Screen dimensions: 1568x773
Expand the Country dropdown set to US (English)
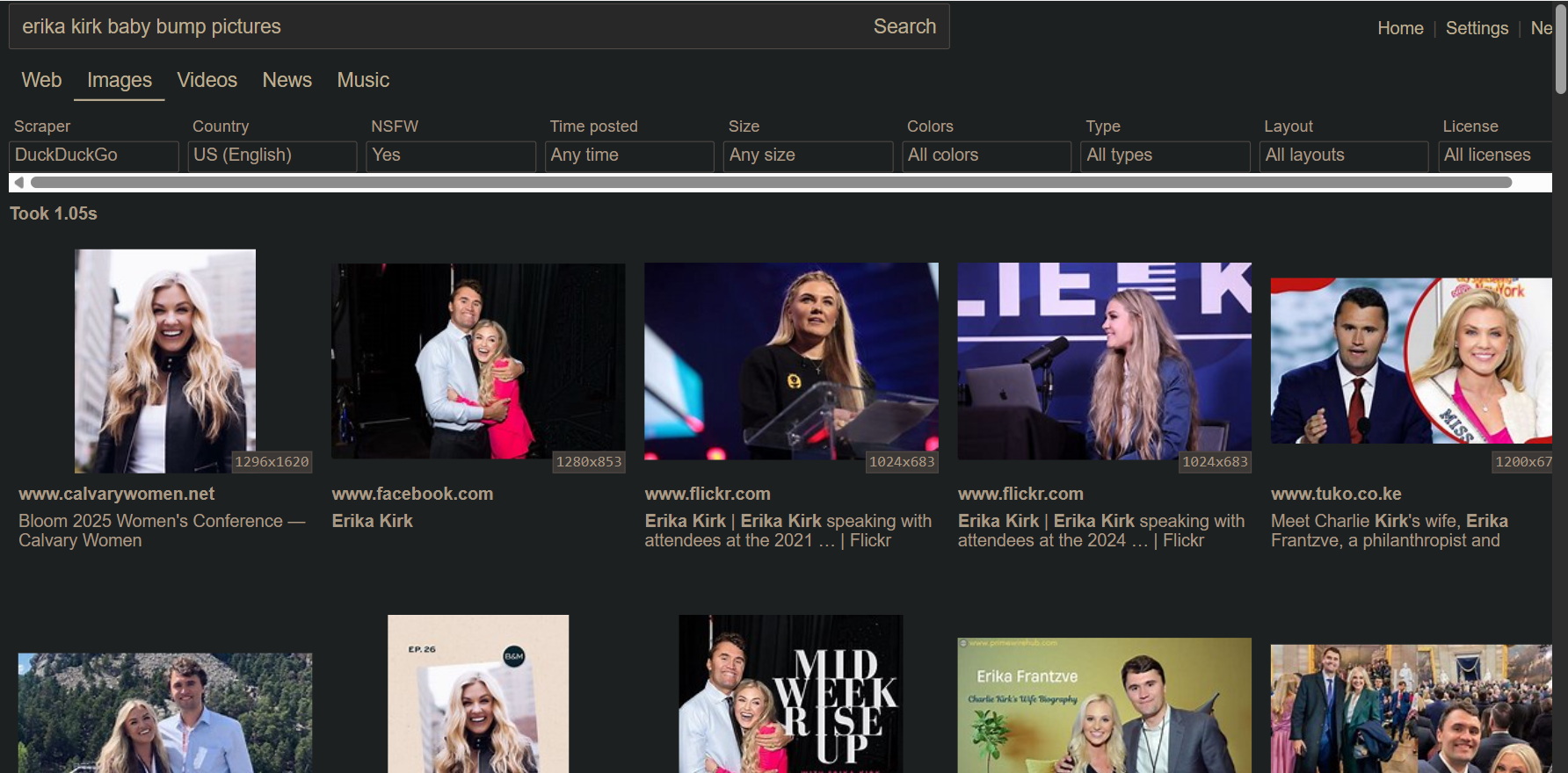pos(272,155)
